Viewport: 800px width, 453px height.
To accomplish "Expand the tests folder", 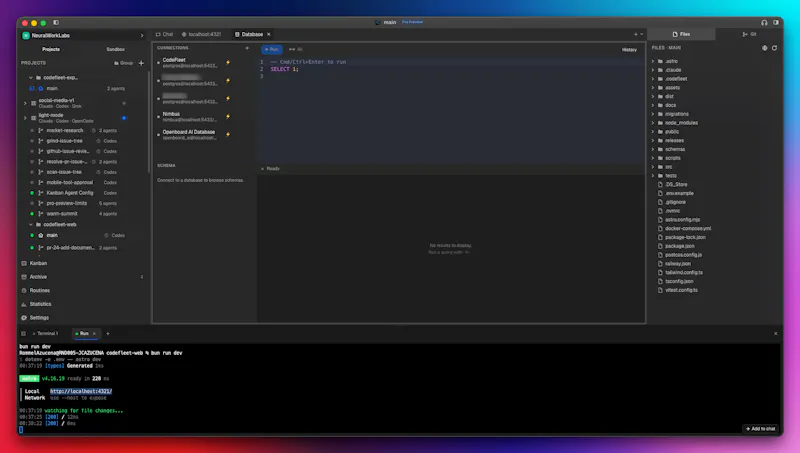I will click(x=653, y=175).
